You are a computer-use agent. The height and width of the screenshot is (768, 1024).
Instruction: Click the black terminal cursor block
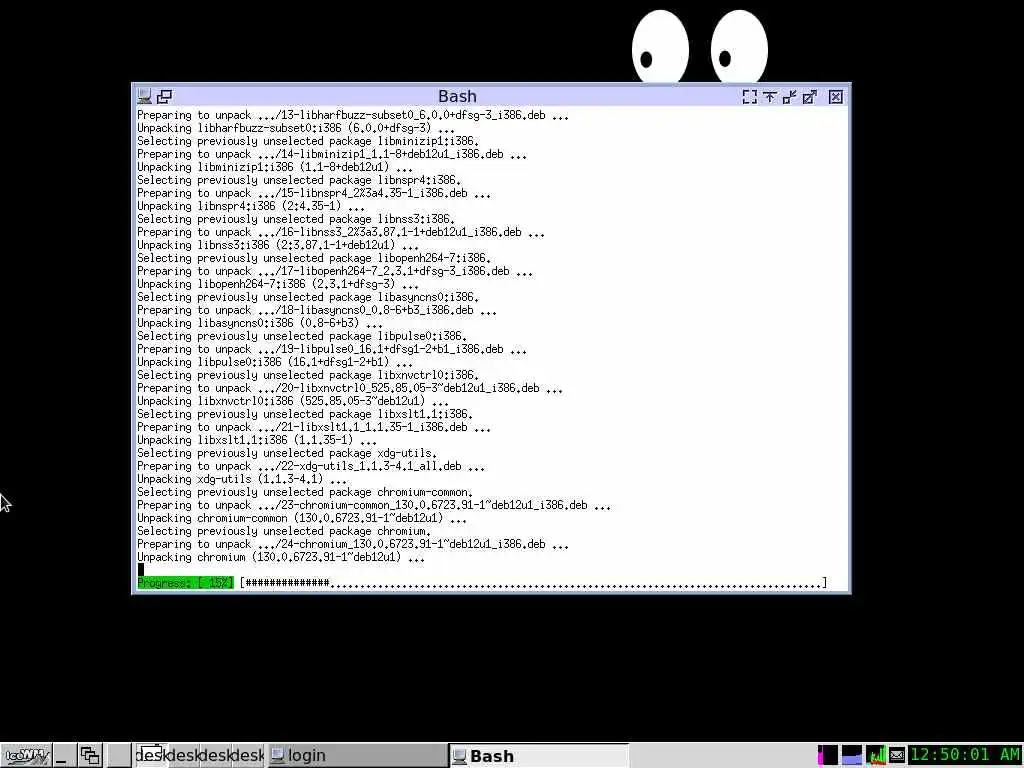[x=140, y=570]
